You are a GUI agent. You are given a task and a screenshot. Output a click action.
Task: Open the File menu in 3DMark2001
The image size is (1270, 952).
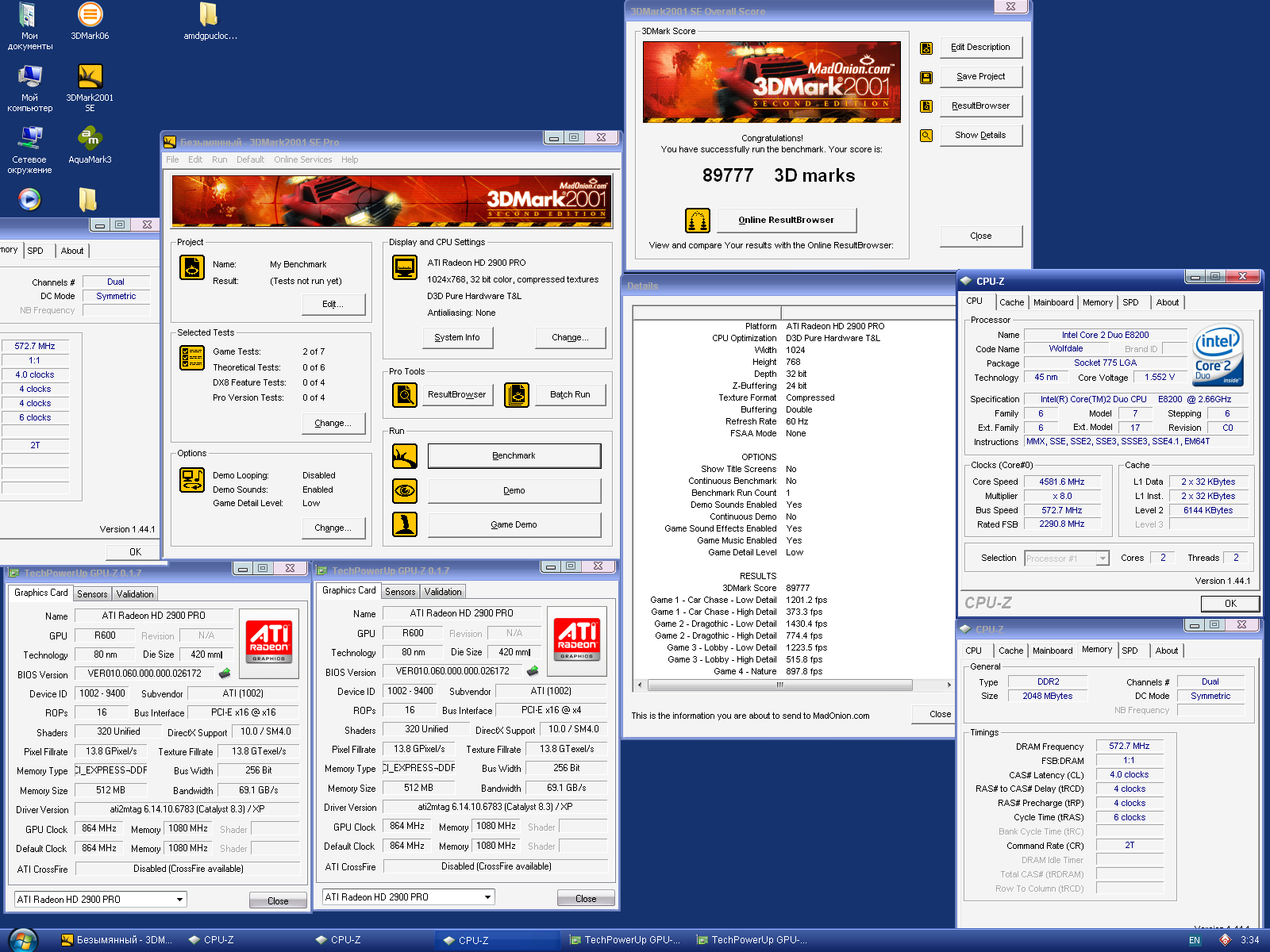click(x=172, y=159)
